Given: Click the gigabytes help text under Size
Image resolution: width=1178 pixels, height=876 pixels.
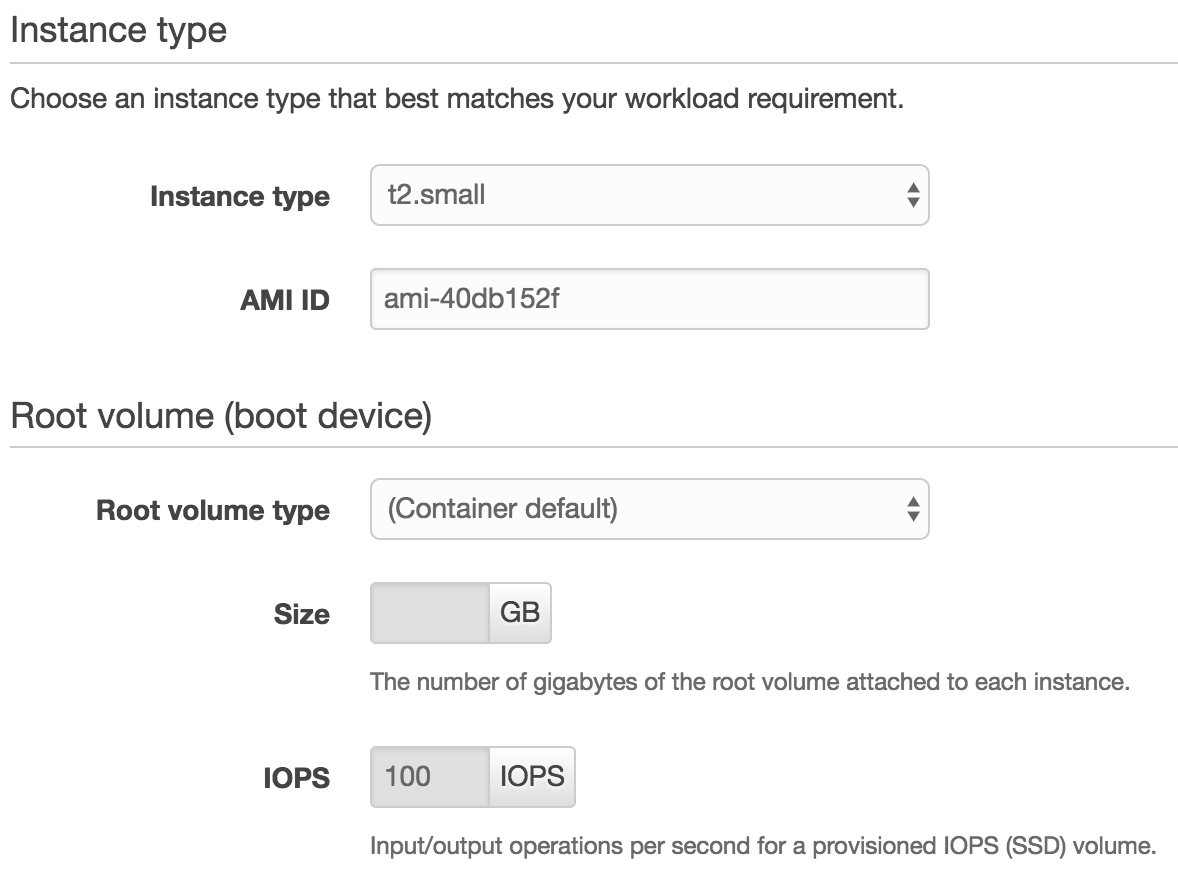Looking at the screenshot, I should coord(750,682).
